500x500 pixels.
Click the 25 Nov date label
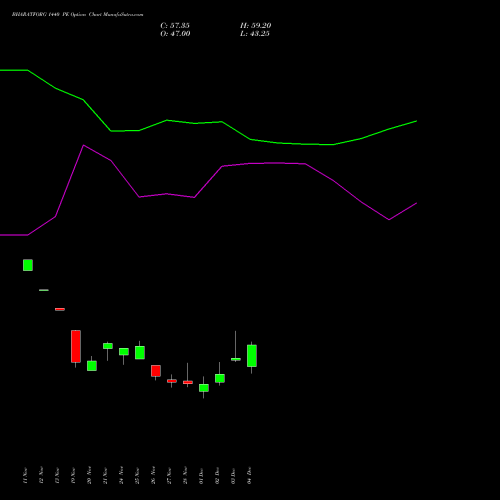click(137, 475)
